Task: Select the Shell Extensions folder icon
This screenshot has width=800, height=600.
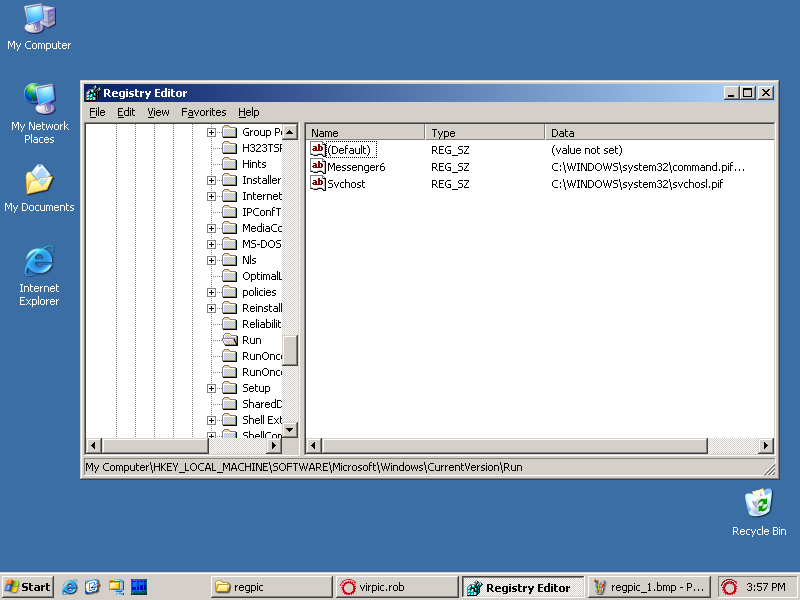Action: (230, 420)
